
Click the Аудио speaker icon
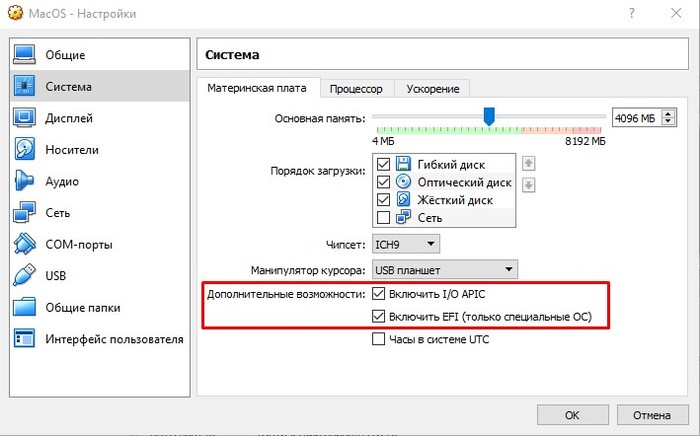[x=25, y=181]
